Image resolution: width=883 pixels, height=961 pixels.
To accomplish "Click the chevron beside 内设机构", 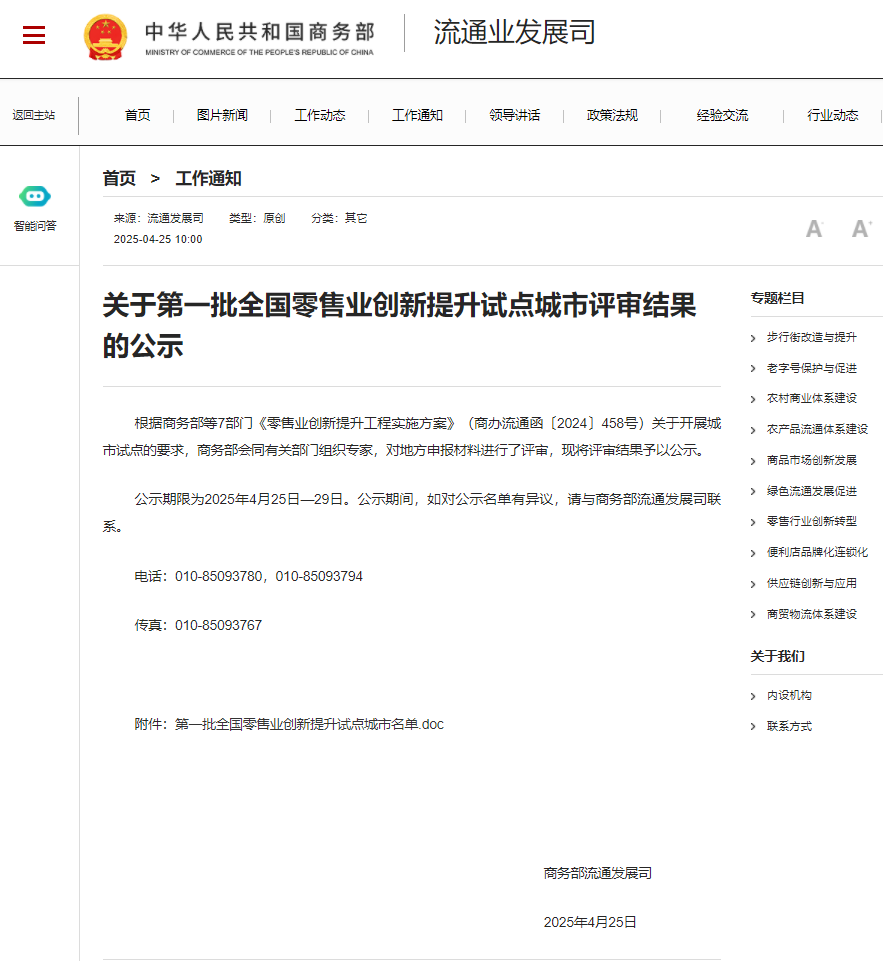I will coord(753,696).
